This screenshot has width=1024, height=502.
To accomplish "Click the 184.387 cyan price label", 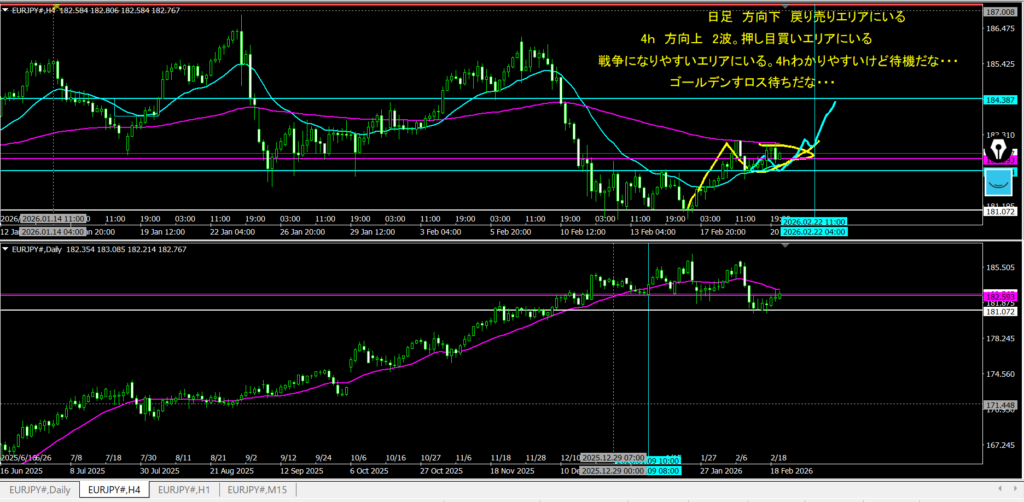I will 1000,99.
